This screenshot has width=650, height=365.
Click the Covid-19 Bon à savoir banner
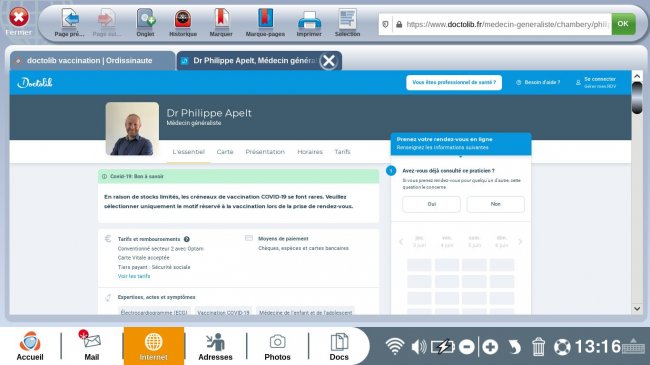click(x=238, y=176)
